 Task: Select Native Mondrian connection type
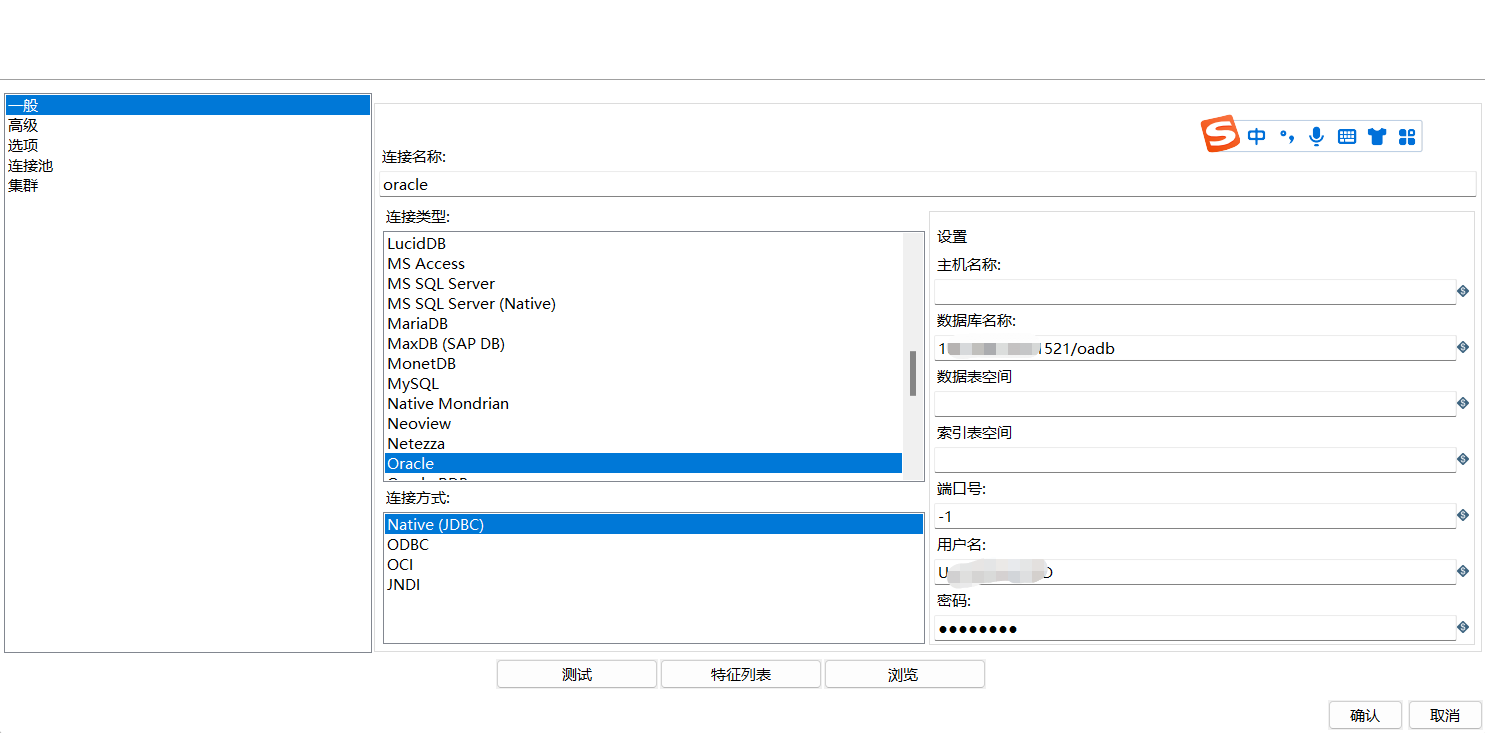(643, 404)
